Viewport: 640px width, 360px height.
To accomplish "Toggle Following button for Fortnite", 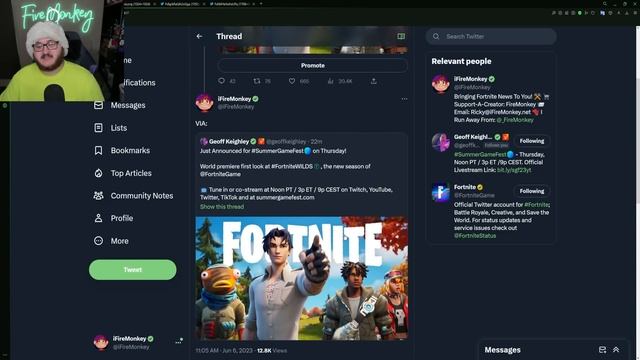I will [531, 191].
